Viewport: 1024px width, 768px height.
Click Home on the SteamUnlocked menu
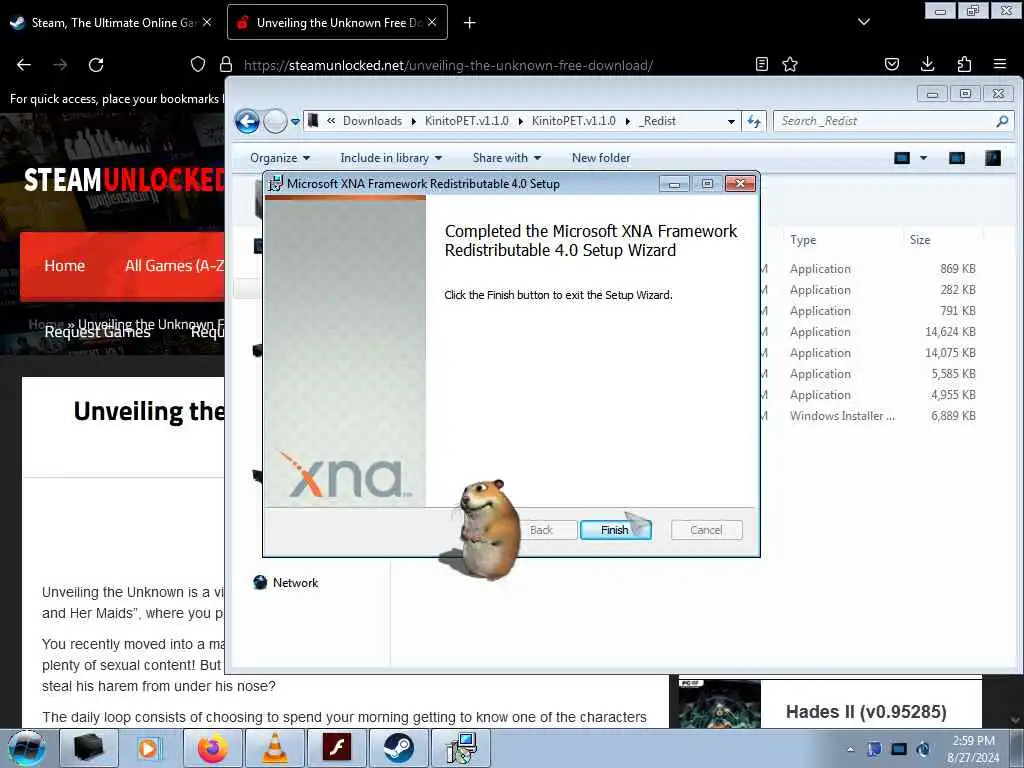(65, 266)
